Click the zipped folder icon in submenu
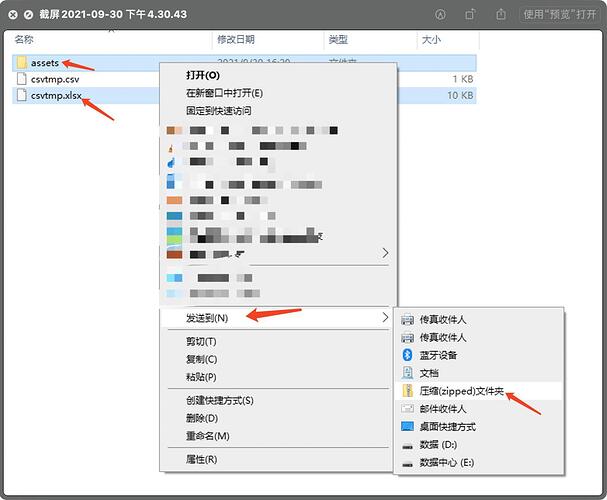 click(x=407, y=391)
